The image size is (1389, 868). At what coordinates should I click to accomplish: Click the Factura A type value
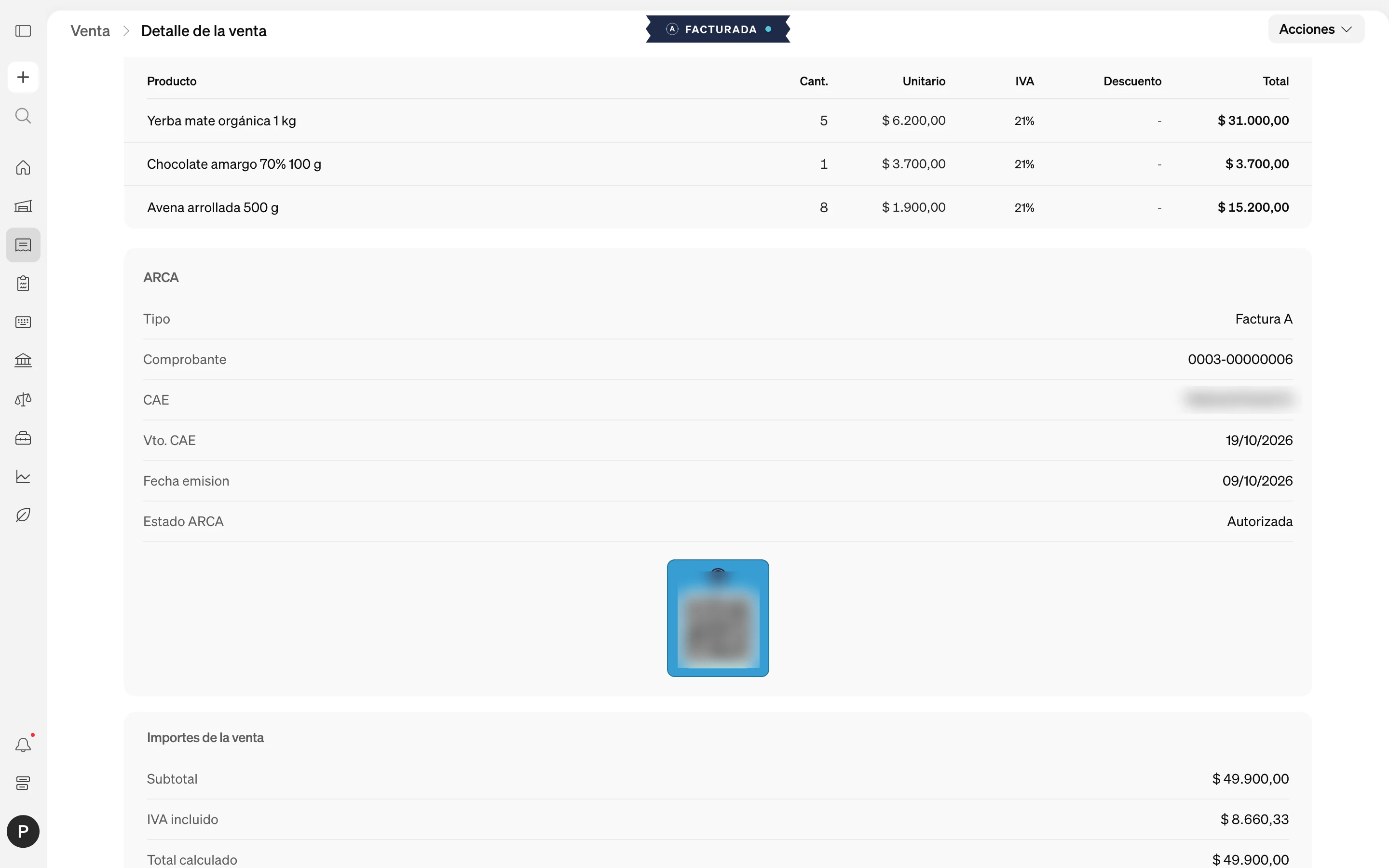(x=1263, y=319)
